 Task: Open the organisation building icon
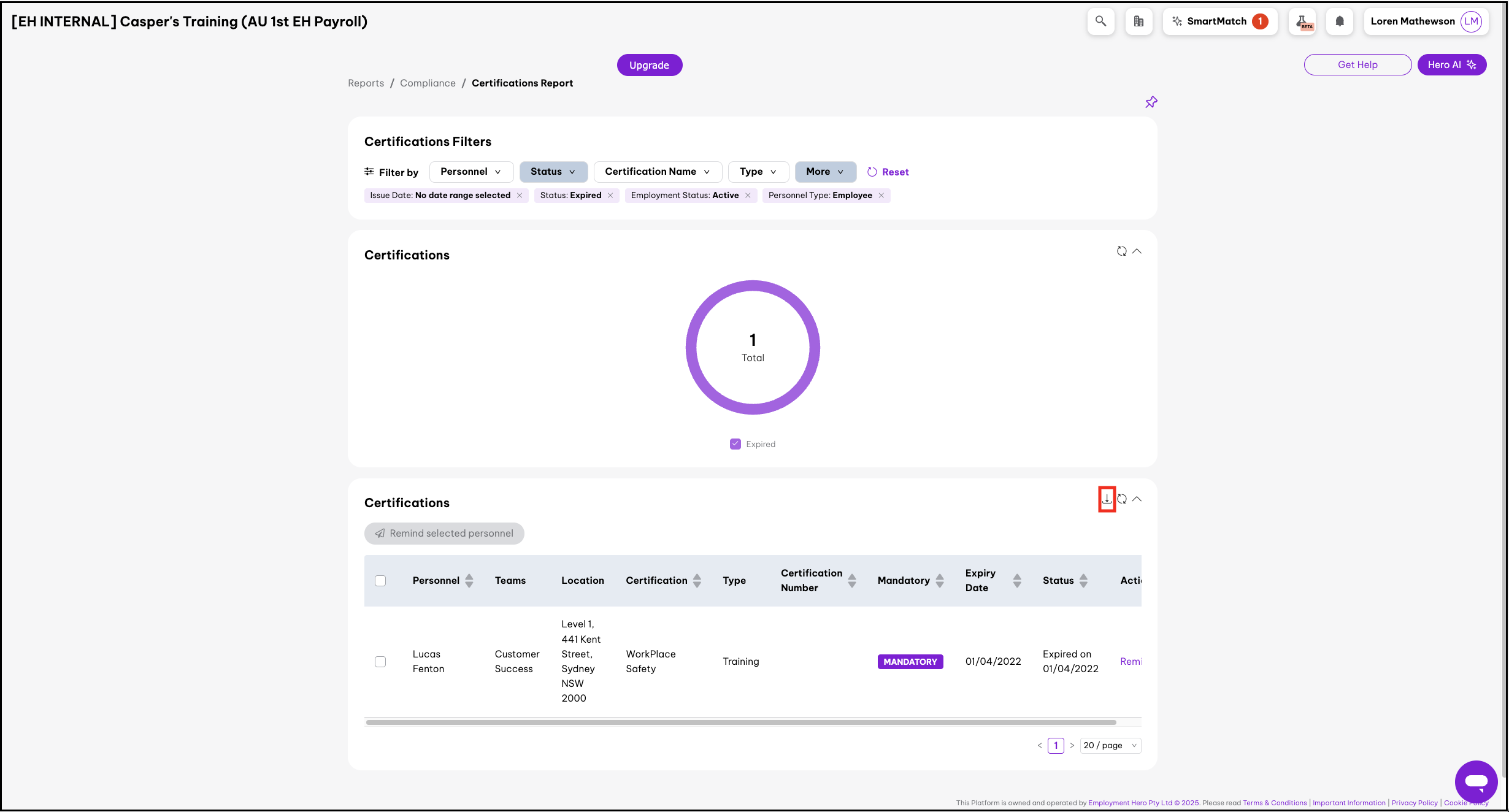1138,21
